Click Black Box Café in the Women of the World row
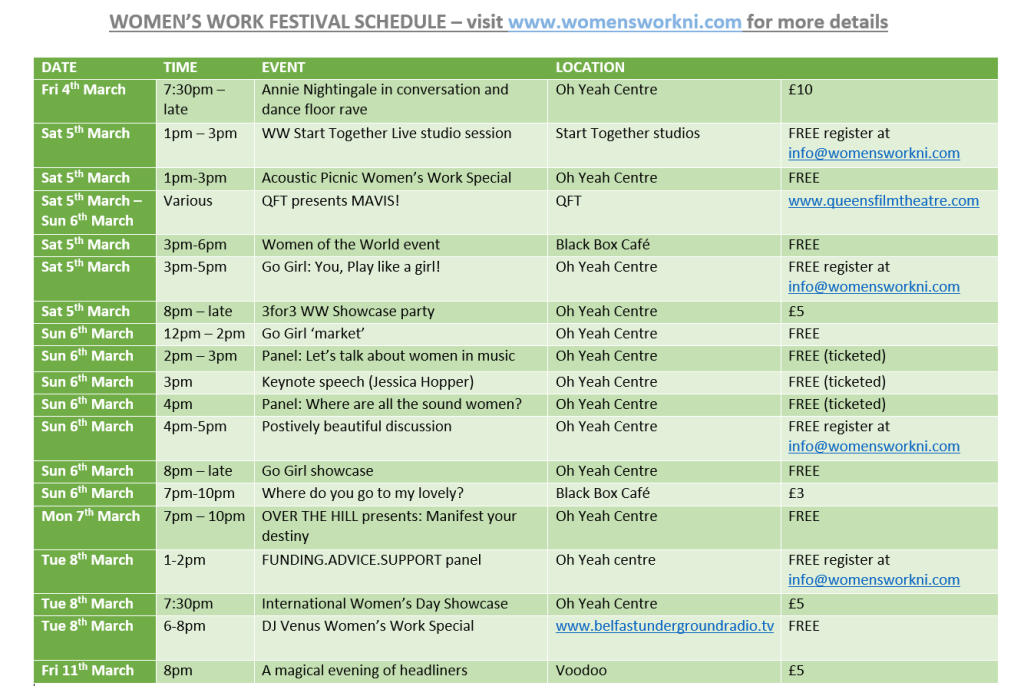1024x686 pixels. coord(664,245)
